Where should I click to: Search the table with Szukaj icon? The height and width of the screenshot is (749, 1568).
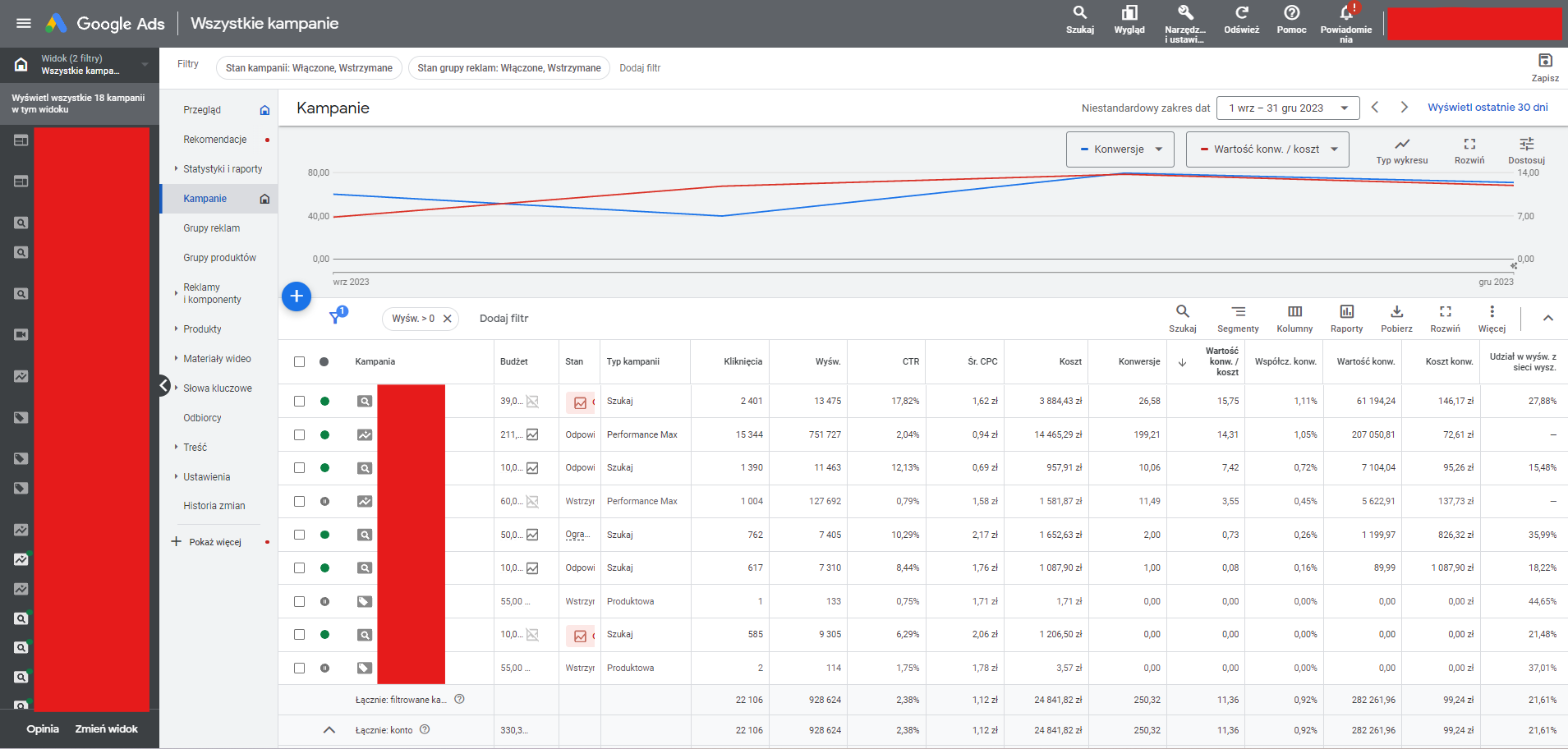(1182, 319)
